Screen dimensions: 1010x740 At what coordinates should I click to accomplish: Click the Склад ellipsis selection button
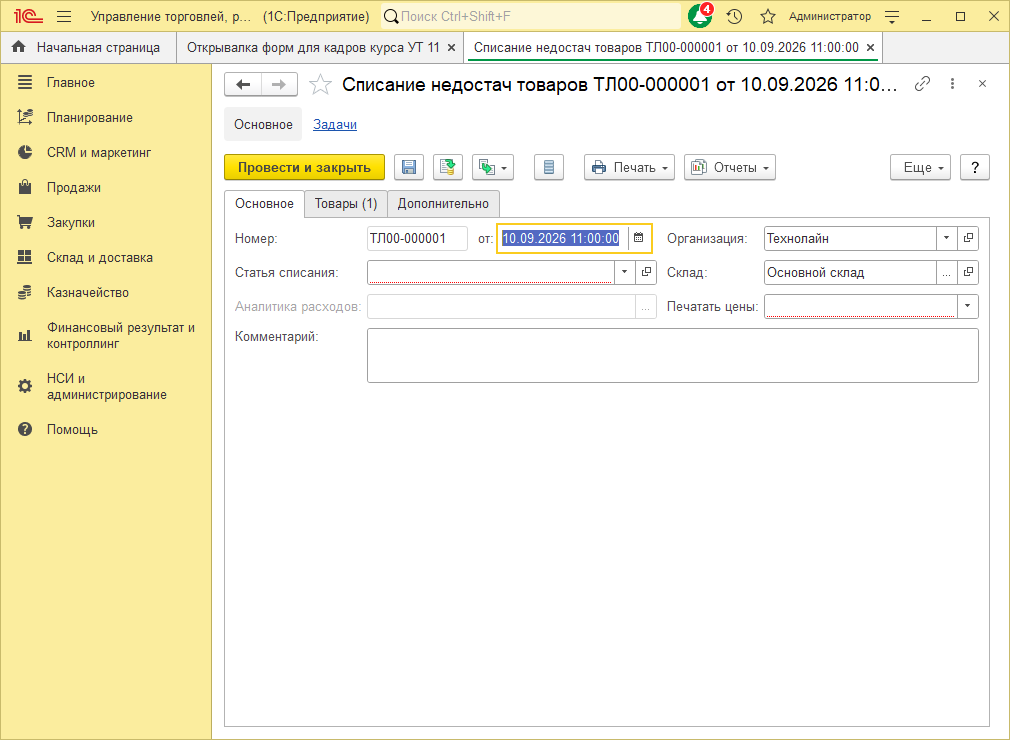946,272
